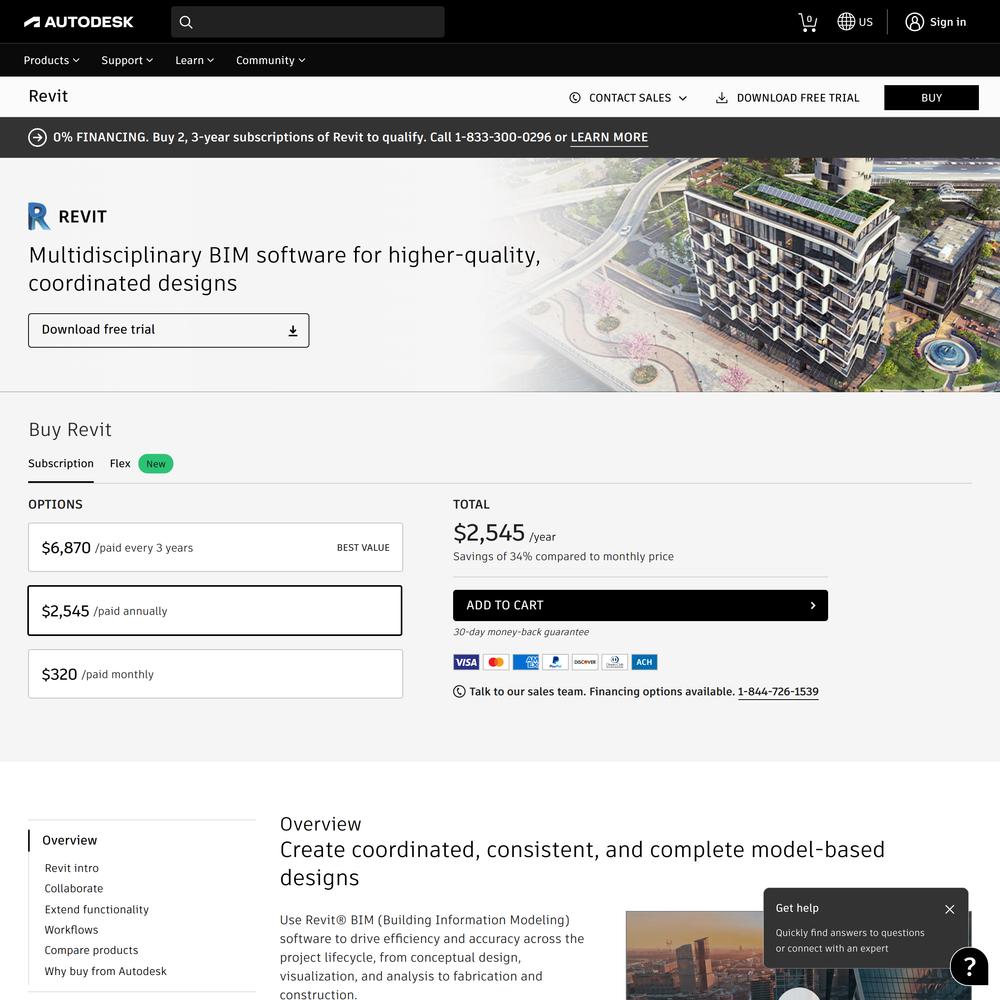The width and height of the screenshot is (1000, 1000).
Task: Click the financing banner arrow icon
Action: click(38, 137)
